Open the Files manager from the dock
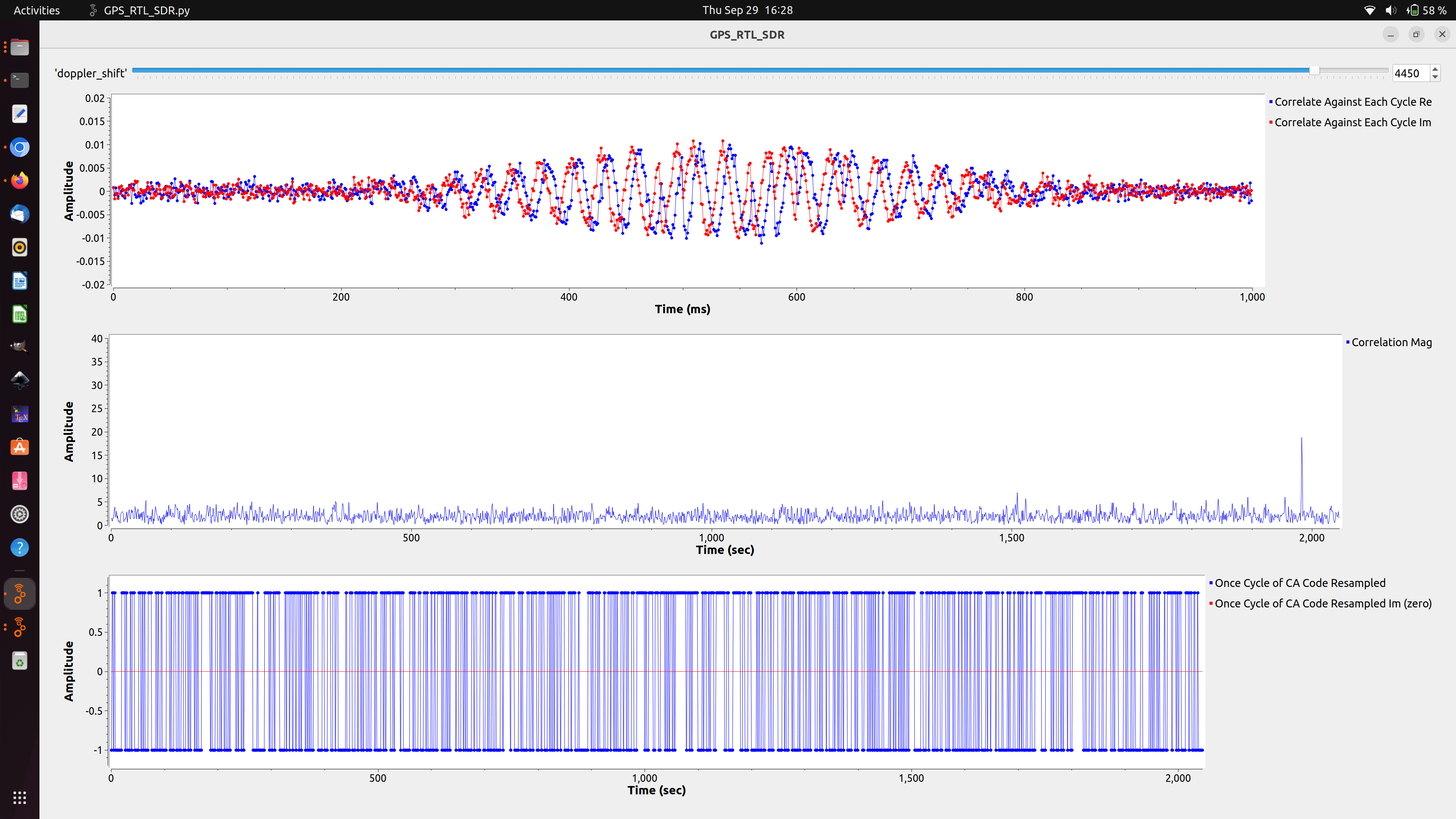 pyautogui.click(x=20, y=47)
